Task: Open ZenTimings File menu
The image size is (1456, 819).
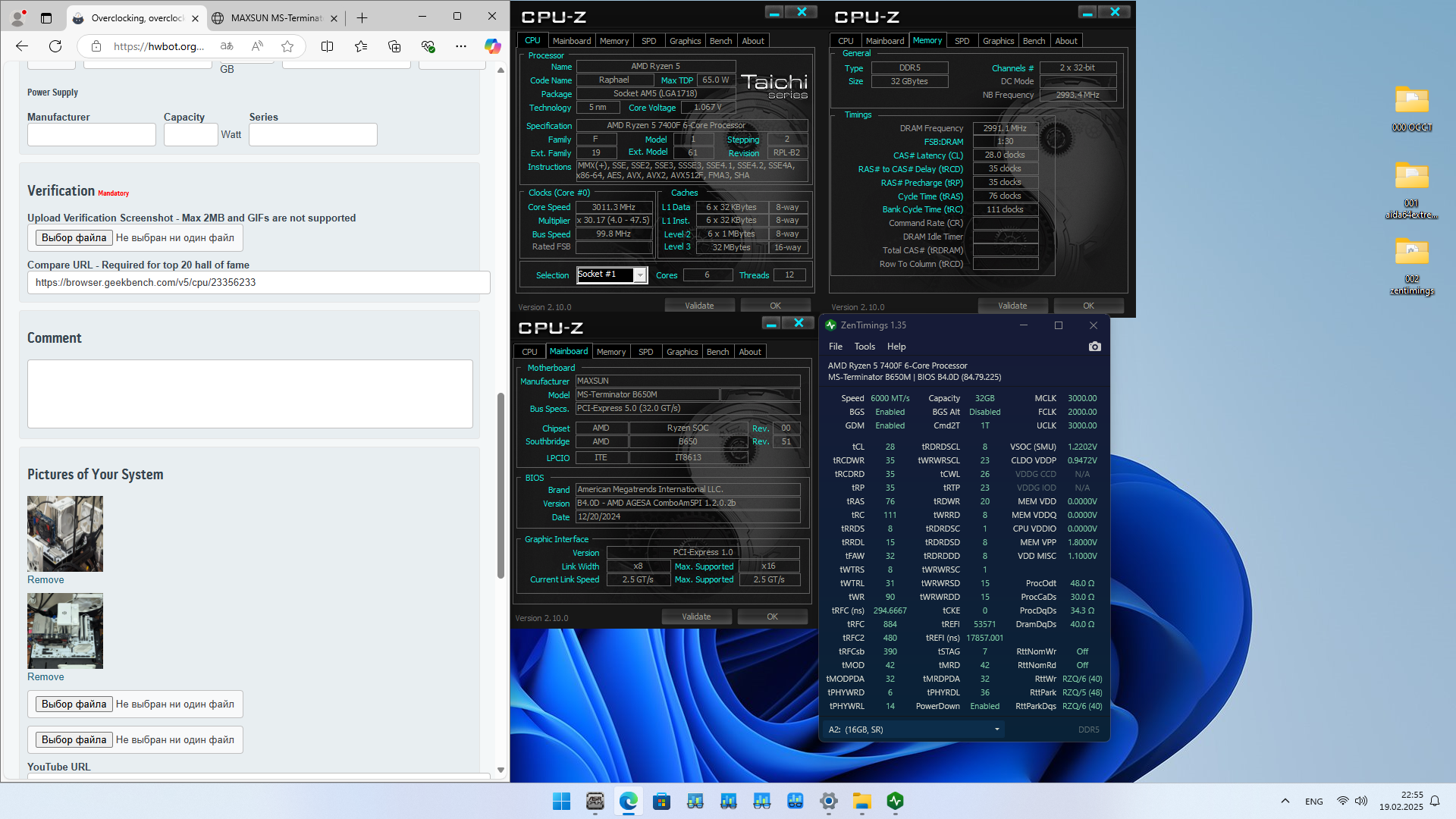Action: coord(836,347)
